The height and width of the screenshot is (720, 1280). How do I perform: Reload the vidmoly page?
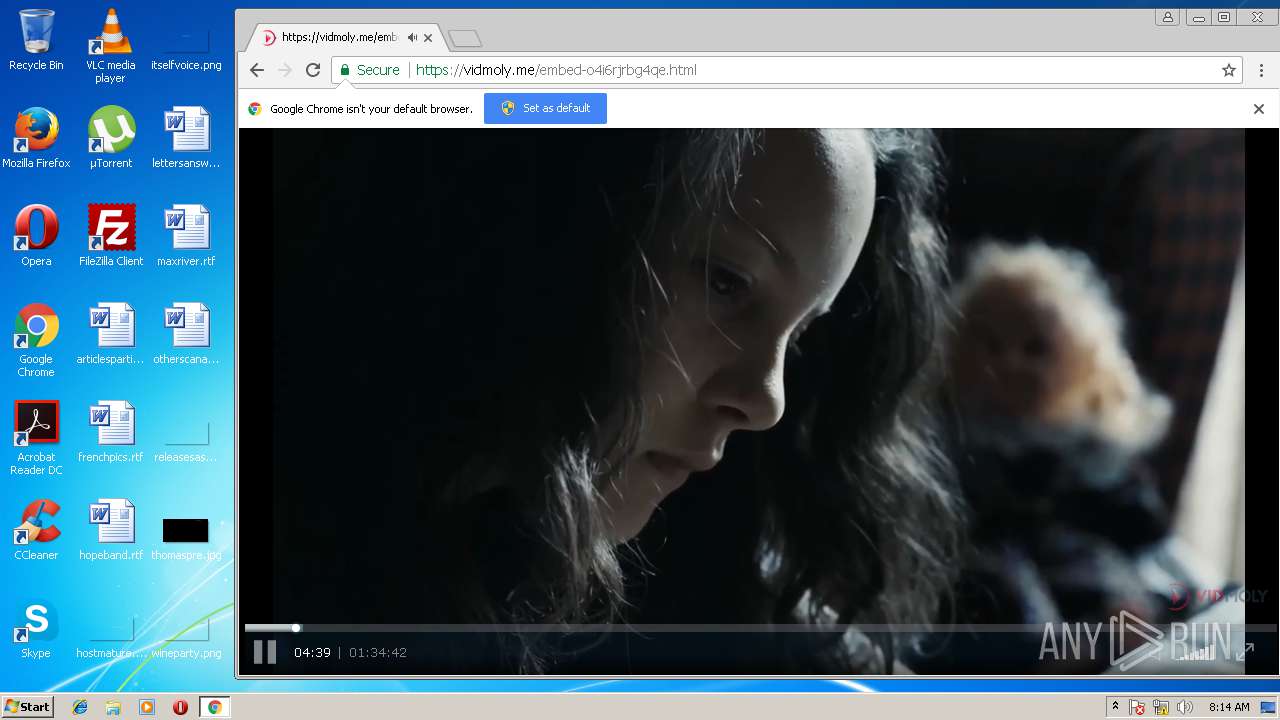click(313, 70)
